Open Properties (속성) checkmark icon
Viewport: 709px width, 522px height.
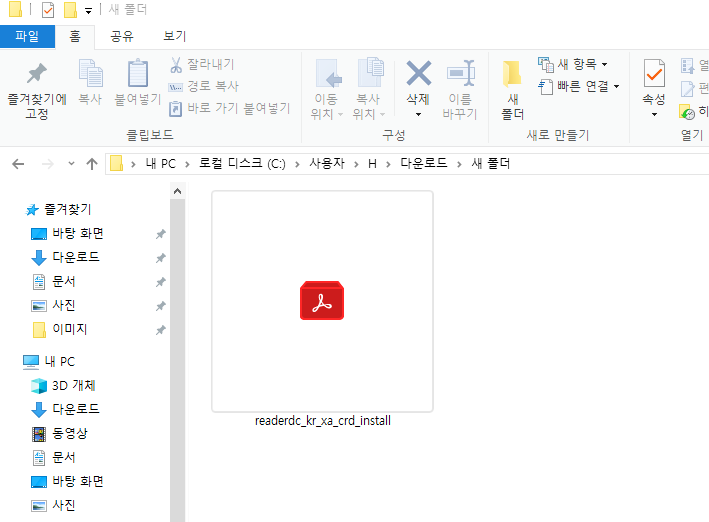[654, 73]
